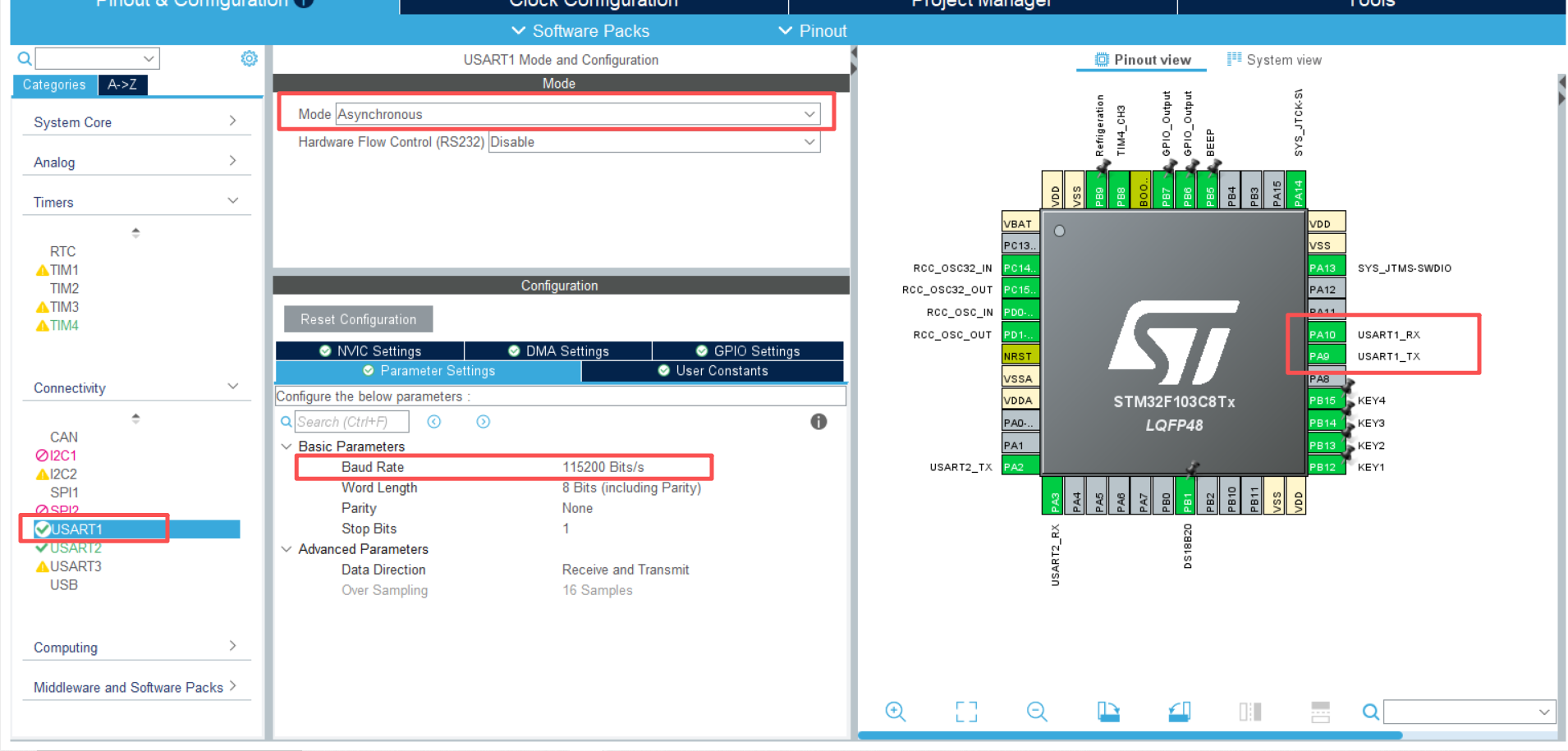Select USART3 in the Connectivity list
This screenshot has height=751, width=1568.
tap(76, 566)
